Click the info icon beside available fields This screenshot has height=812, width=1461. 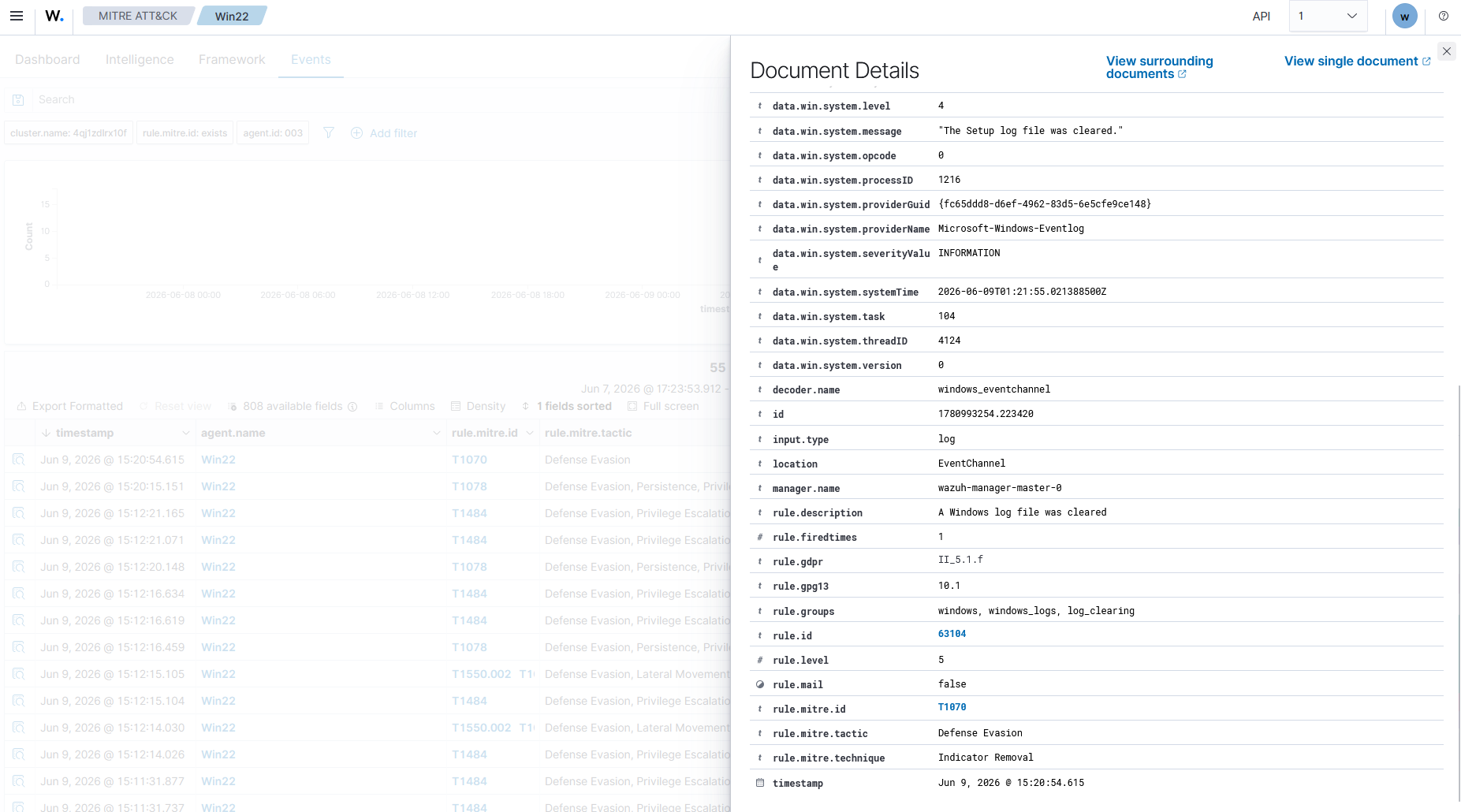pos(352,407)
